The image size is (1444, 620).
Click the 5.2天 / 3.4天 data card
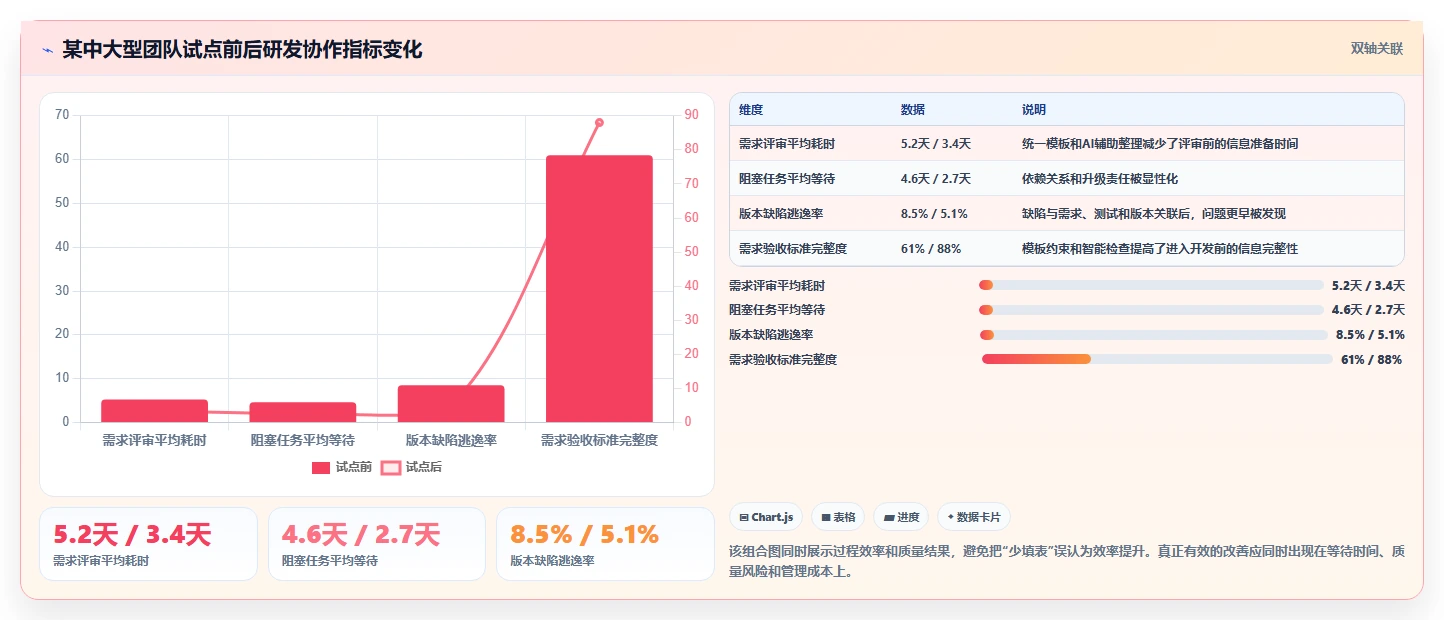point(148,544)
